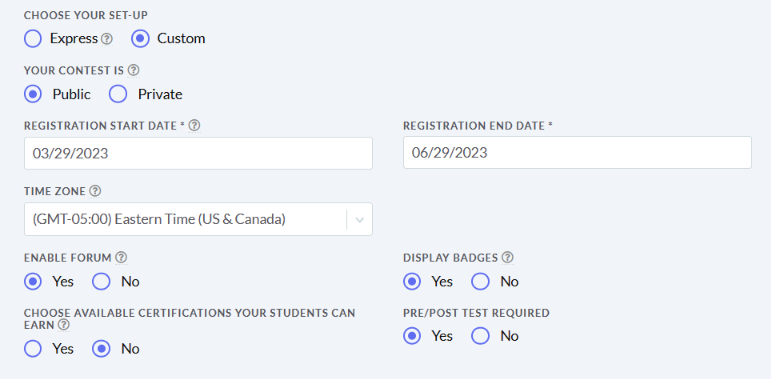Show help for Registration Start Date
The height and width of the screenshot is (379, 771).
[194, 125]
